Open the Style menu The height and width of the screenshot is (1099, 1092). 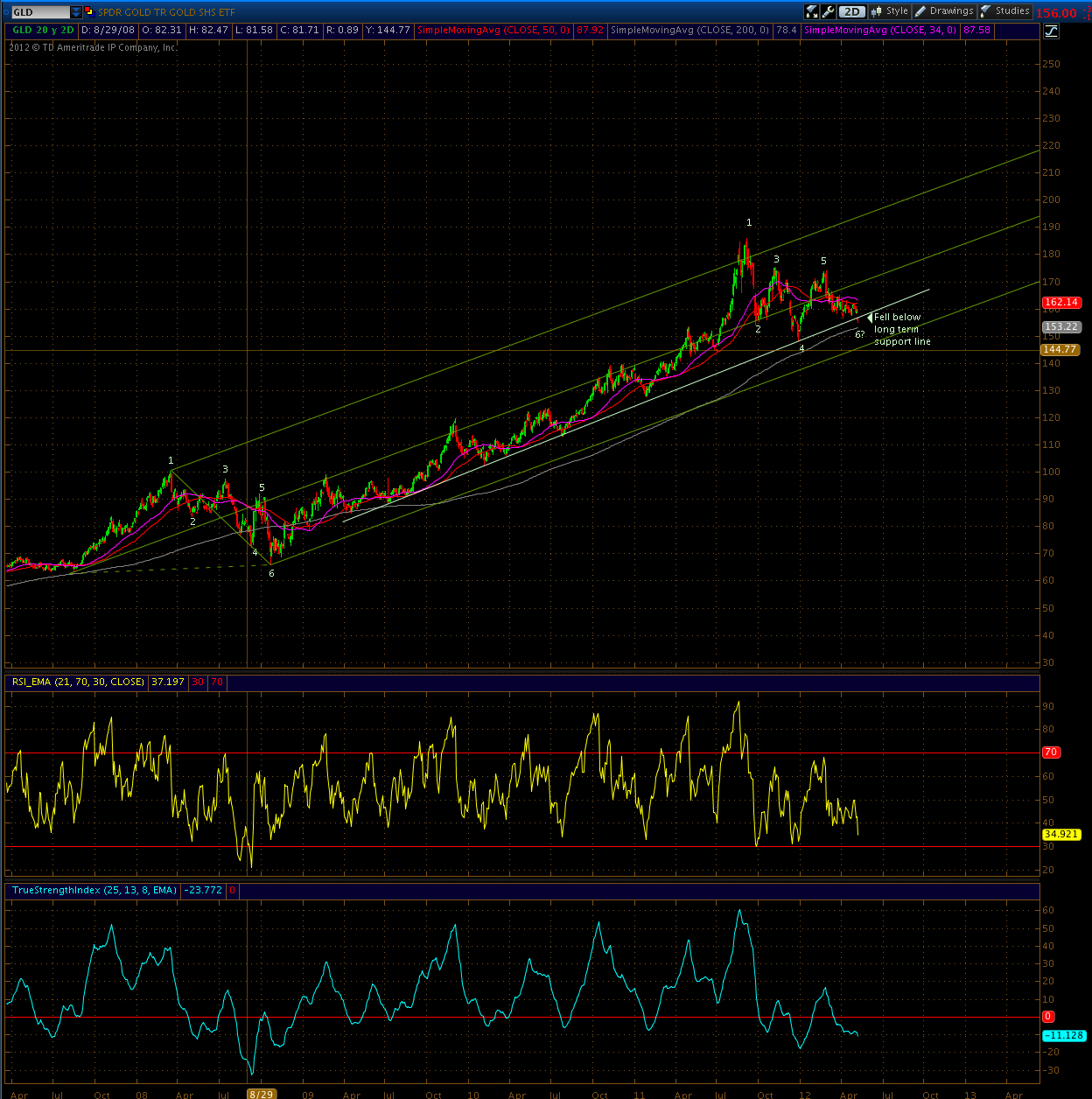[x=889, y=11]
